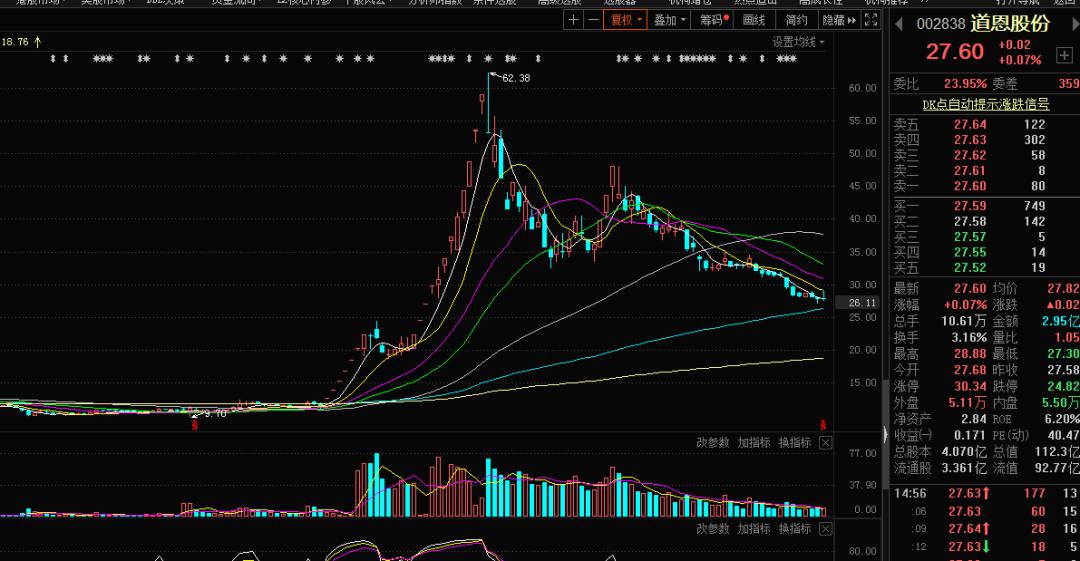Select the 画线 drawing tool
Viewport: 1080px width, 561px height.
754,19
